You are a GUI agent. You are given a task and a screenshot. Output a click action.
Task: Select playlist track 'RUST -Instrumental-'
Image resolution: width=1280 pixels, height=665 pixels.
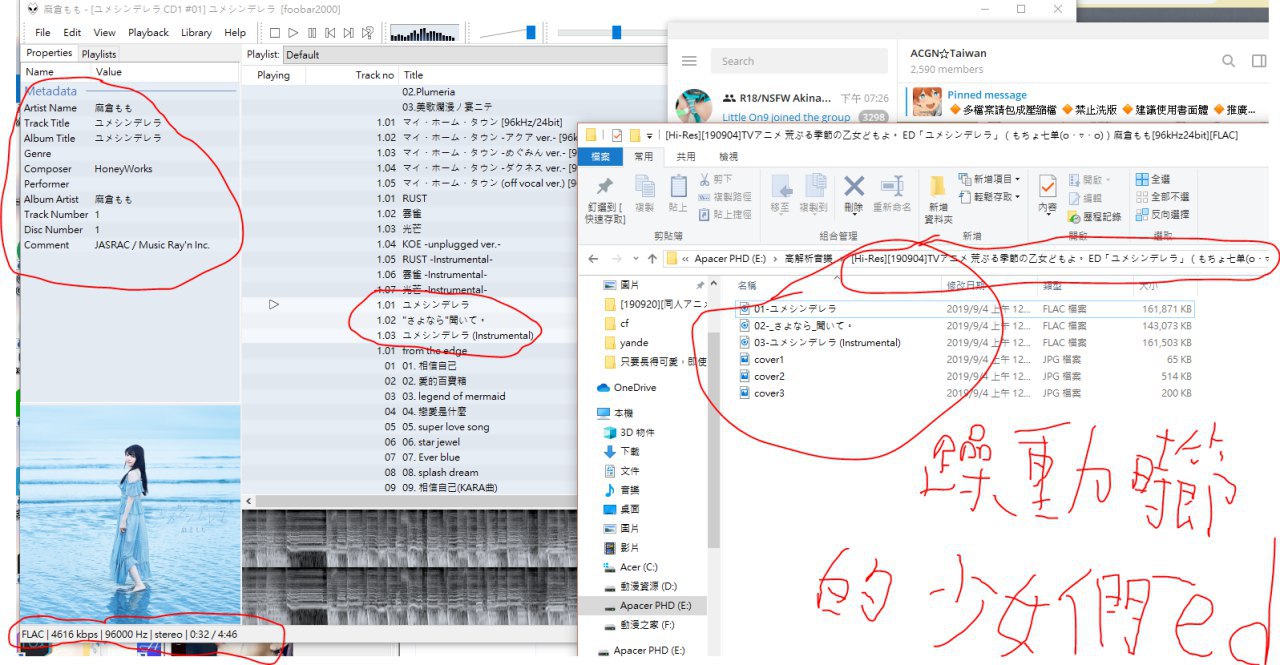[447, 259]
